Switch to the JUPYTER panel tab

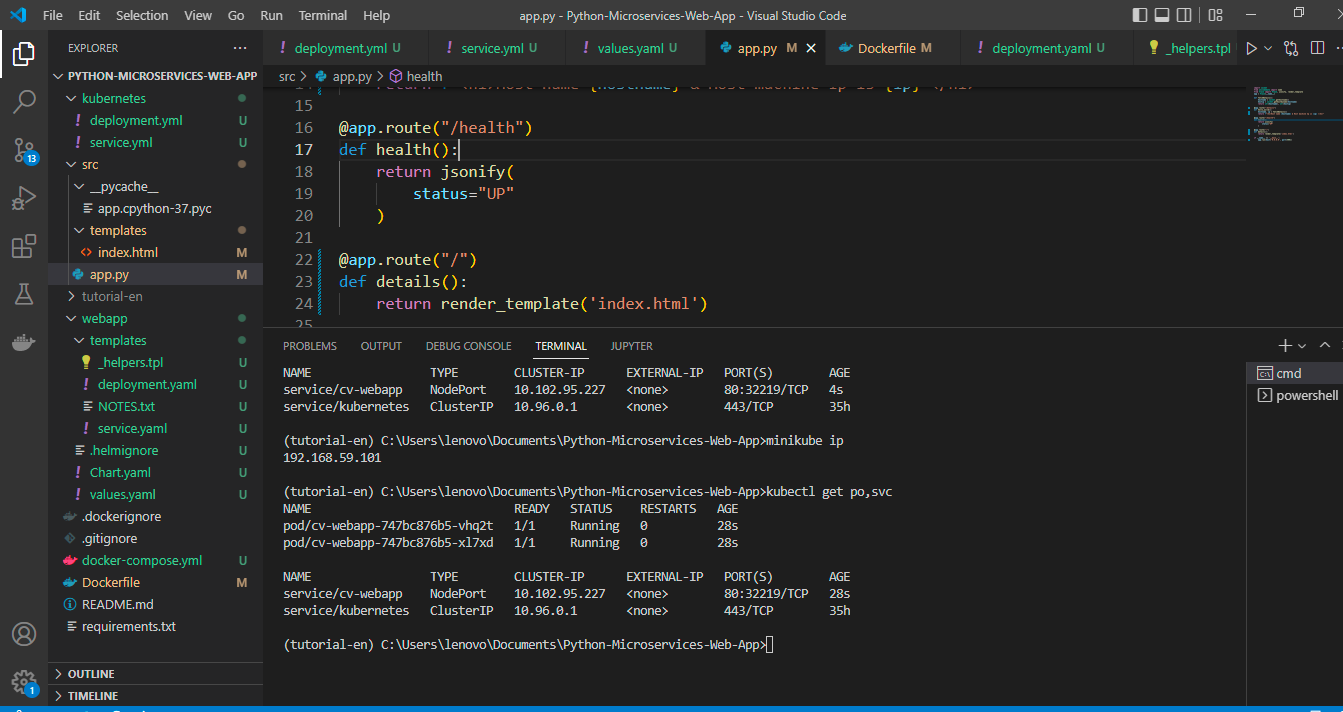(631, 346)
